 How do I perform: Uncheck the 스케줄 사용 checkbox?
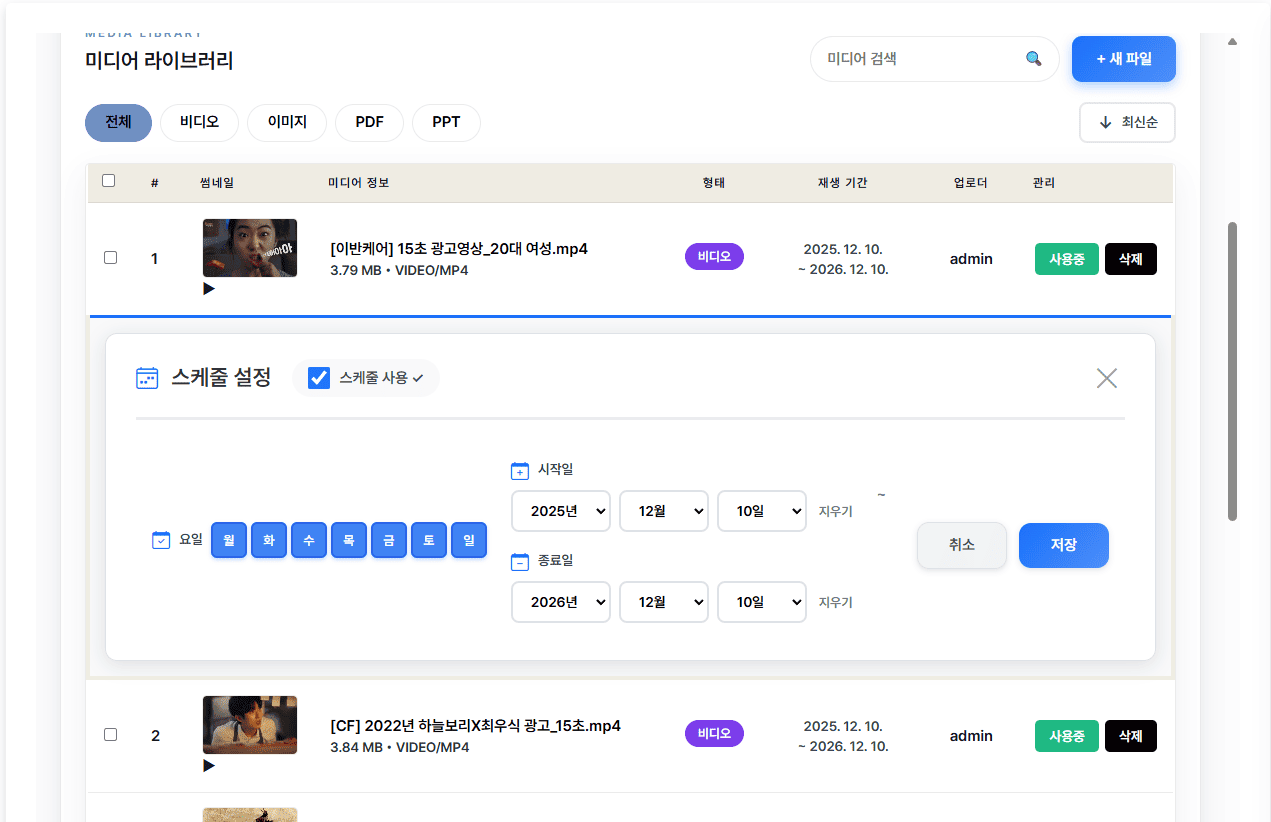point(319,378)
